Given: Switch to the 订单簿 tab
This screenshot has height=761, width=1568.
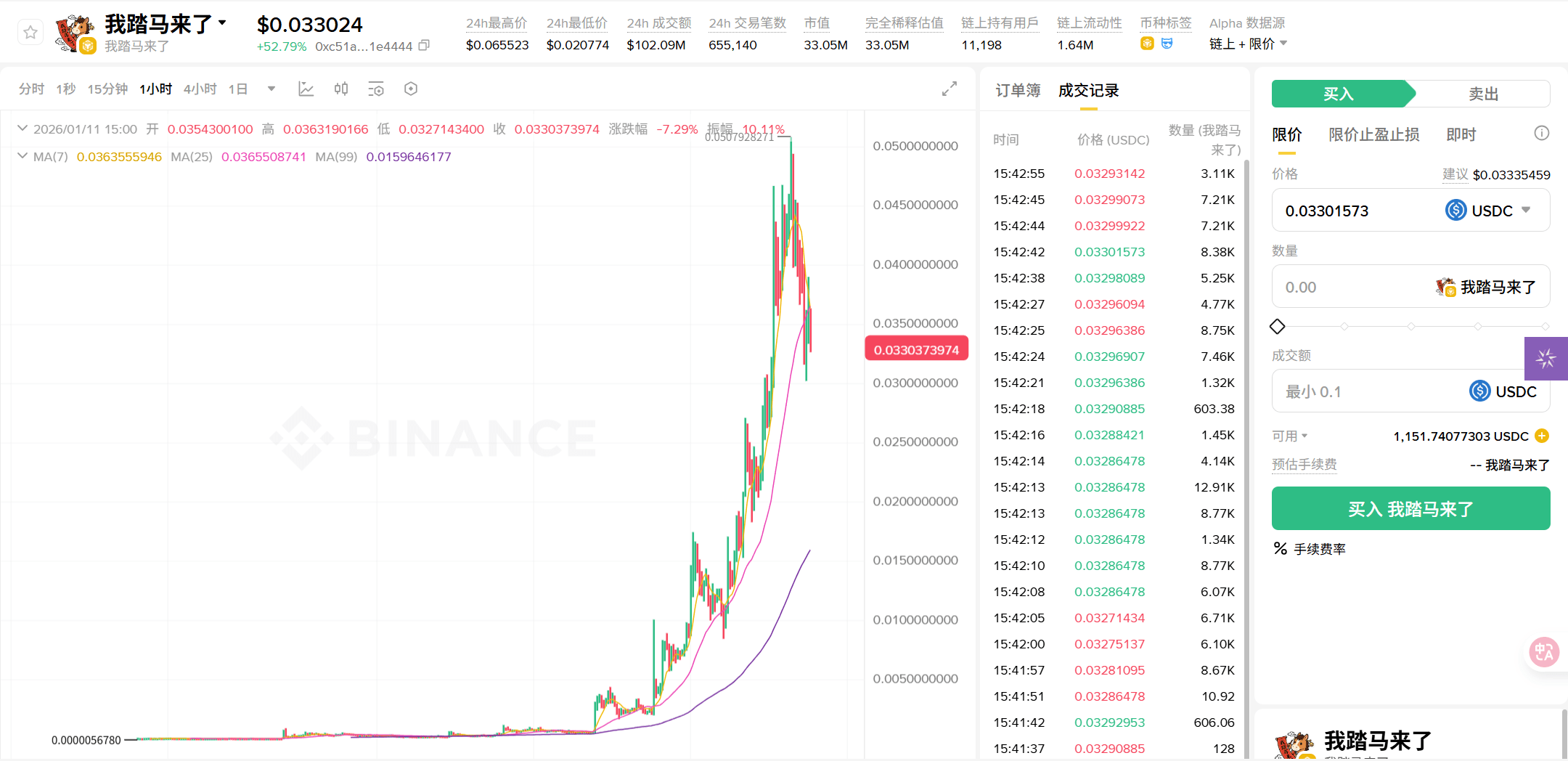Looking at the screenshot, I should [1018, 90].
